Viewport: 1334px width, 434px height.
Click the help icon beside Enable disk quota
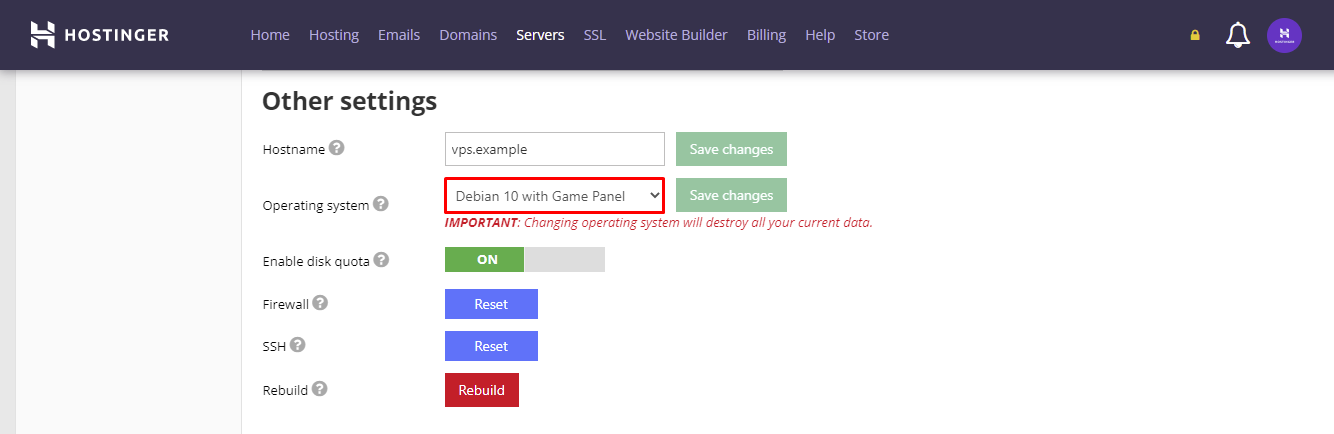click(x=381, y=260)
